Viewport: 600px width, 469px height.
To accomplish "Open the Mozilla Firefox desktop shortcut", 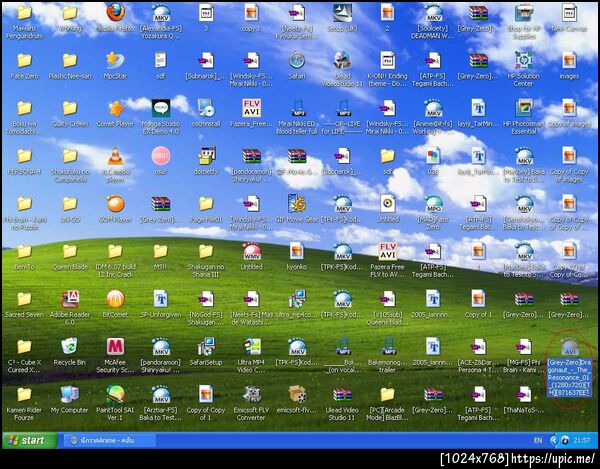I will coord(115,13).
